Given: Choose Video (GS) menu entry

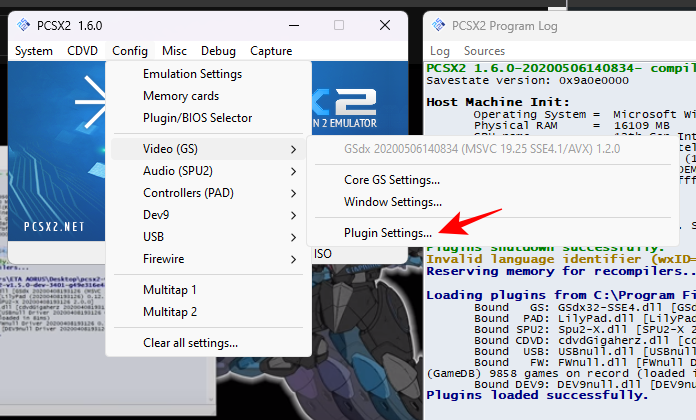Looking at the screenshot, I should coord(208,149).
